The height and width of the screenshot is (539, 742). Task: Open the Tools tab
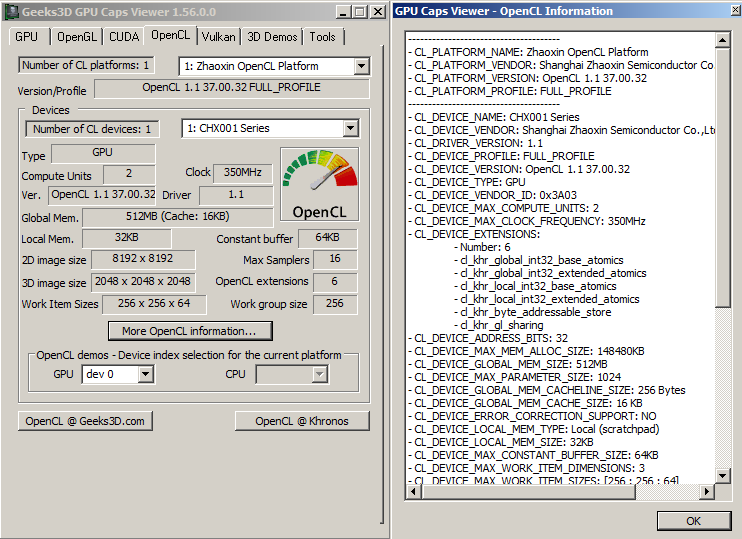pyautogui.click(x=322, y=37)
